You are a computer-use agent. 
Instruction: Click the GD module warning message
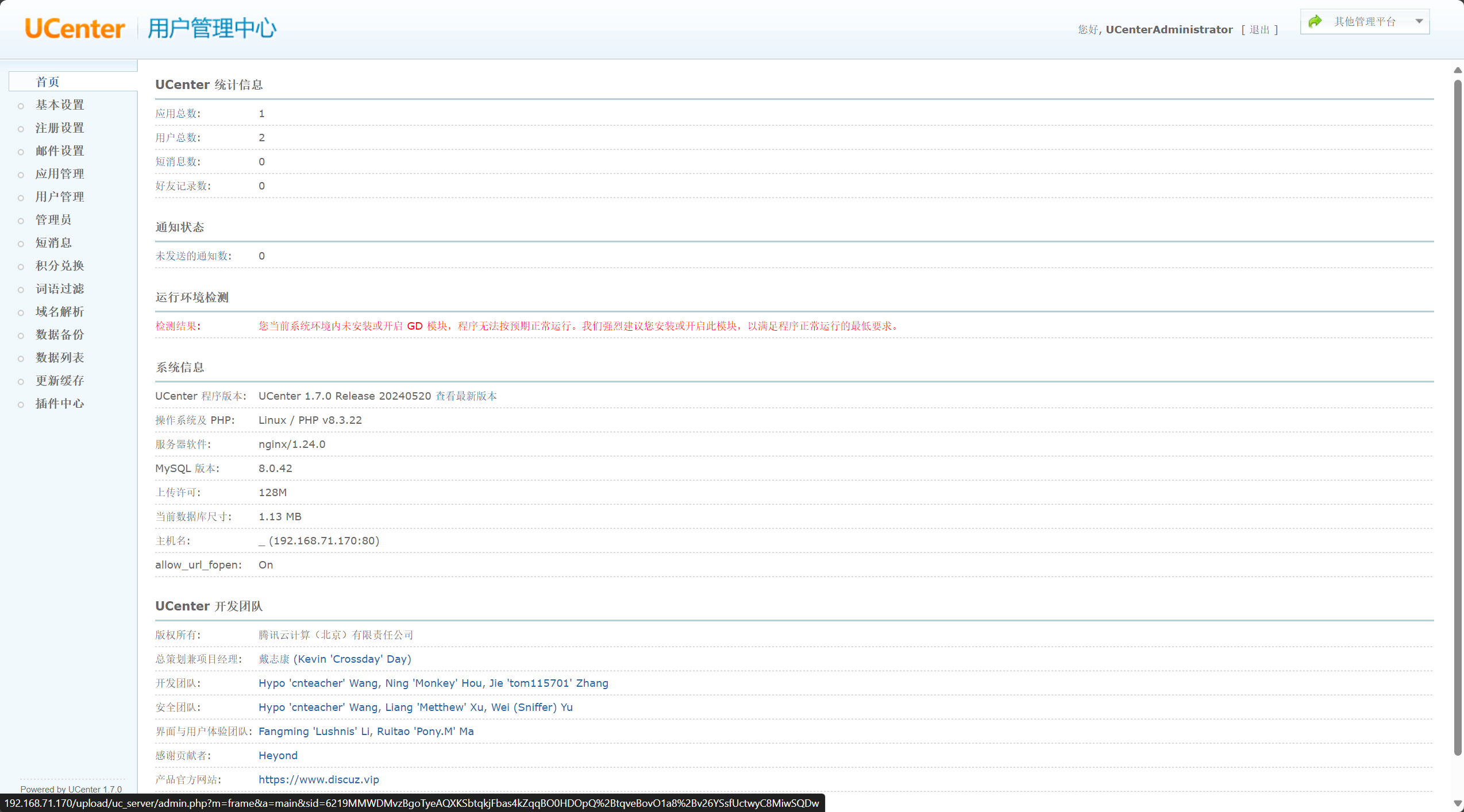579,326
